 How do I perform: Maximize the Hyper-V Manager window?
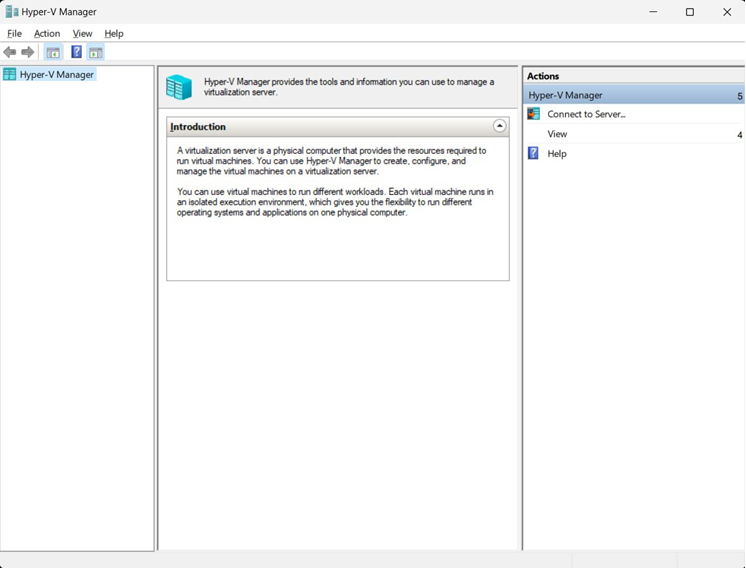coord(690,12)
